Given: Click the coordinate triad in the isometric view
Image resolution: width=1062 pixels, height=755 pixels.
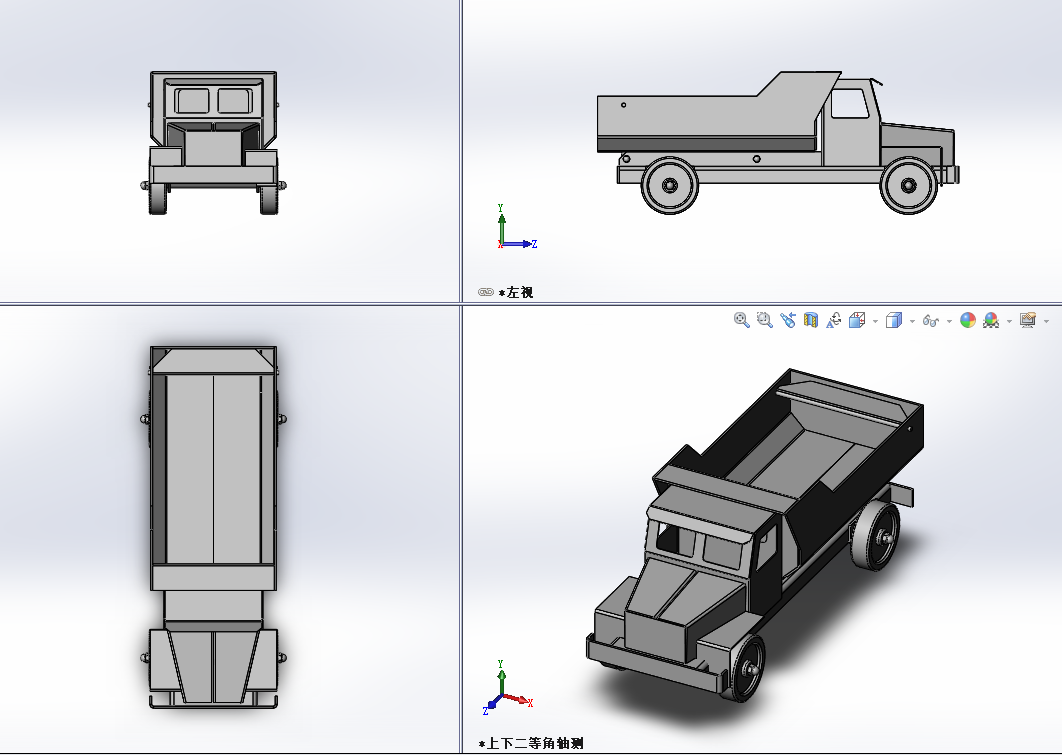Looking at the screenshot, I should click(508, 687).
